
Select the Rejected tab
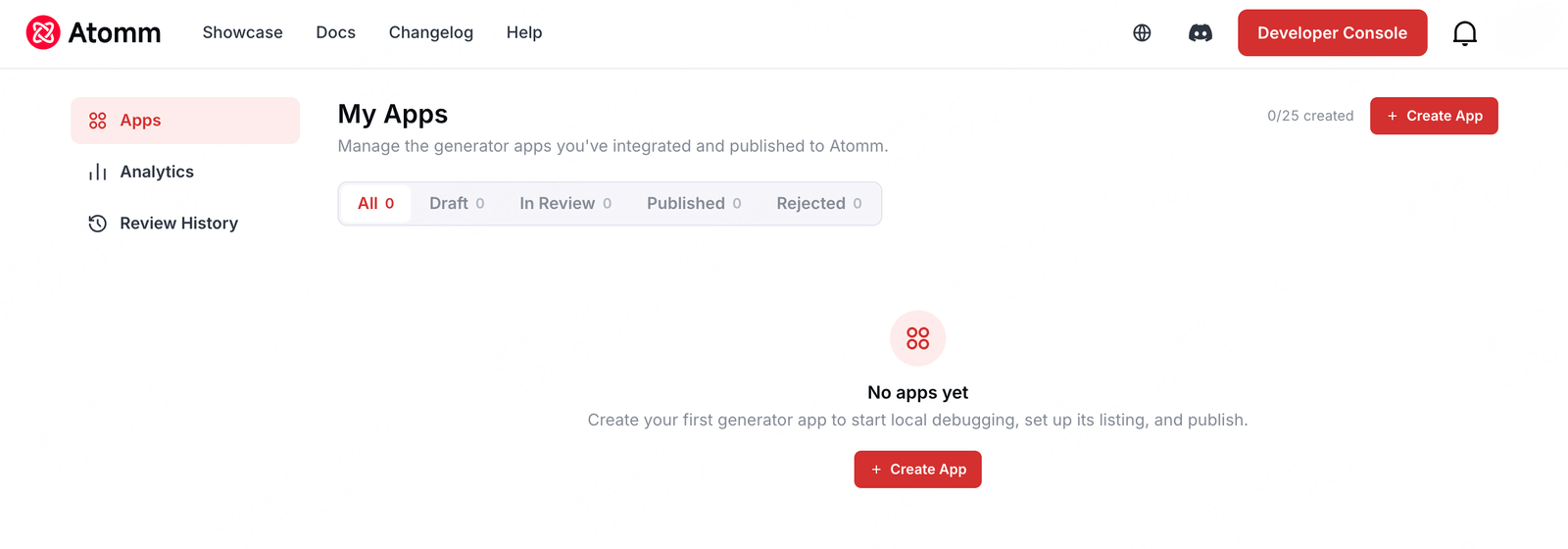click(x=819, y=204)
